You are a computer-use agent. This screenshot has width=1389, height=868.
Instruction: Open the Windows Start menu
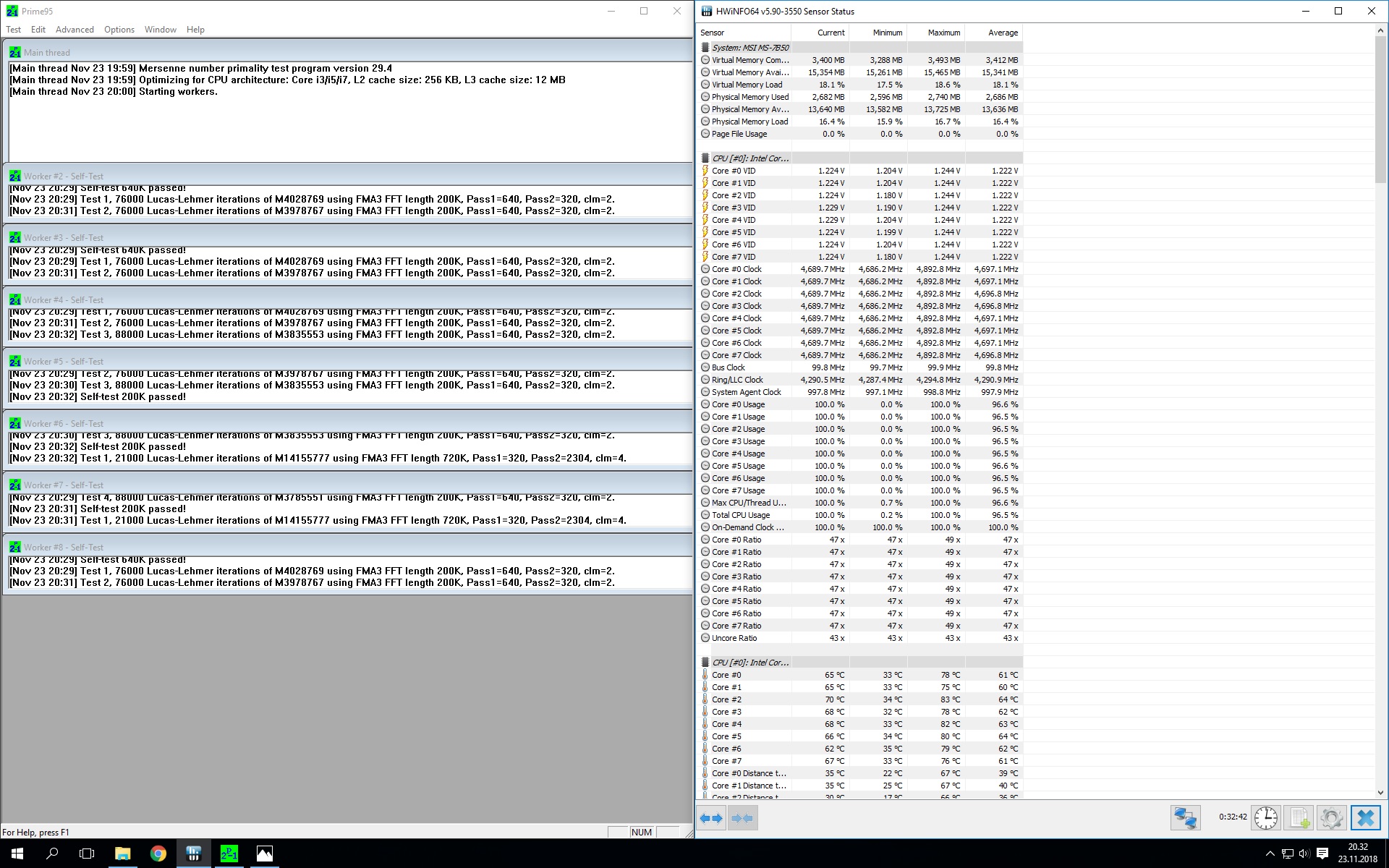pyautogui.click(x=17, y=854)
